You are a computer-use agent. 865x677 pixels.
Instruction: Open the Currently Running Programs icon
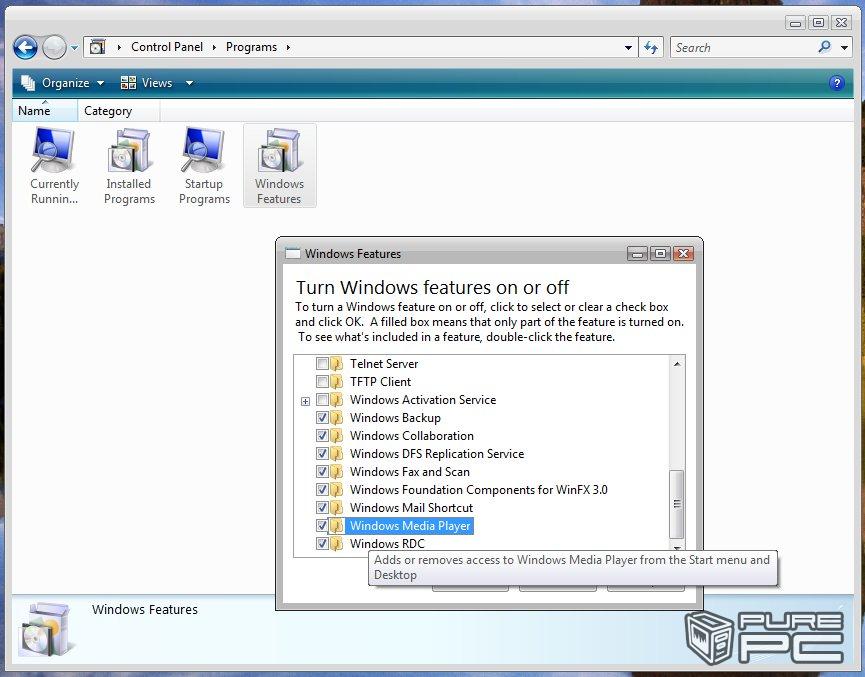[54, 166]
